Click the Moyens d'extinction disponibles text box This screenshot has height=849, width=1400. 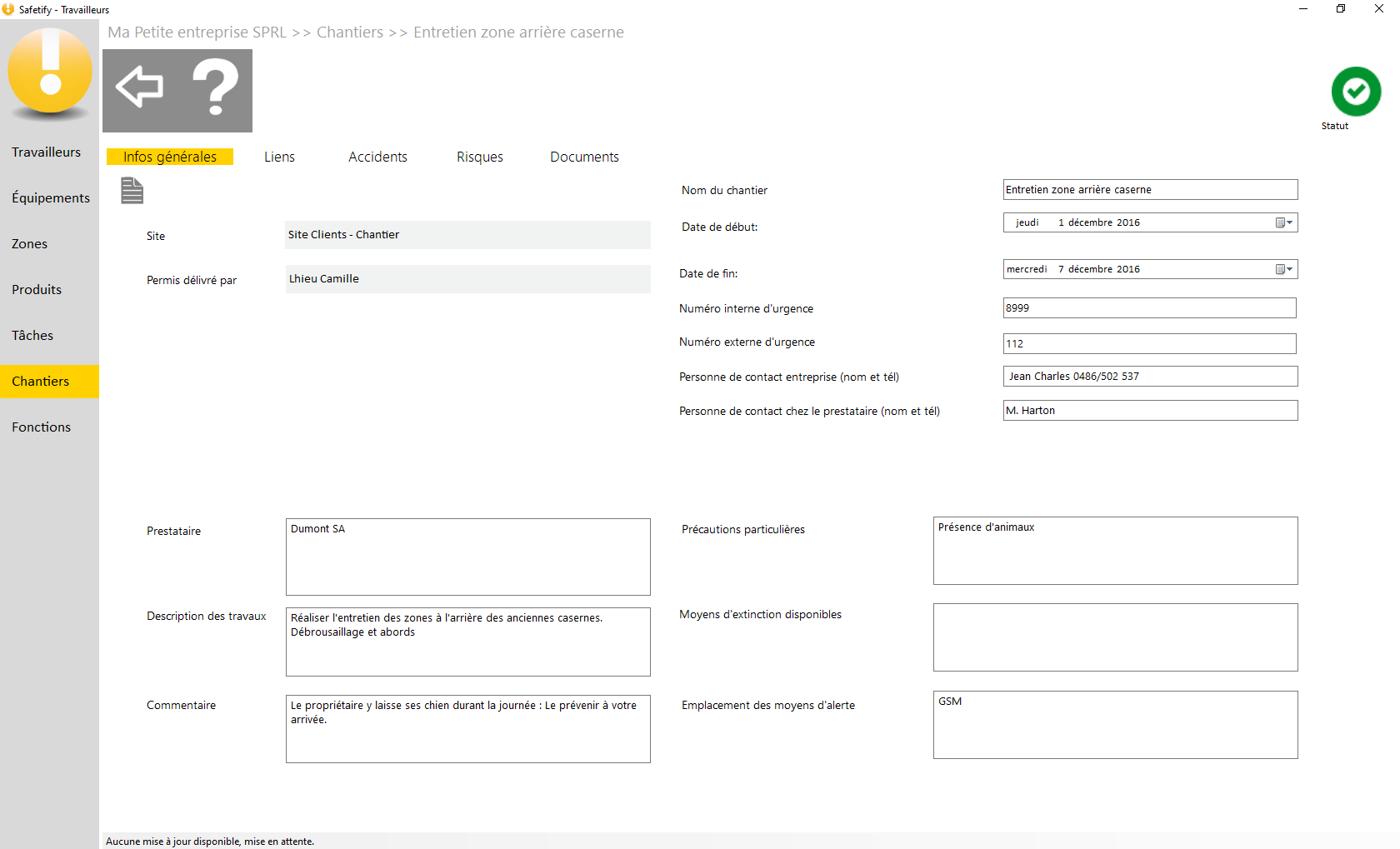tap(1115, 637)
